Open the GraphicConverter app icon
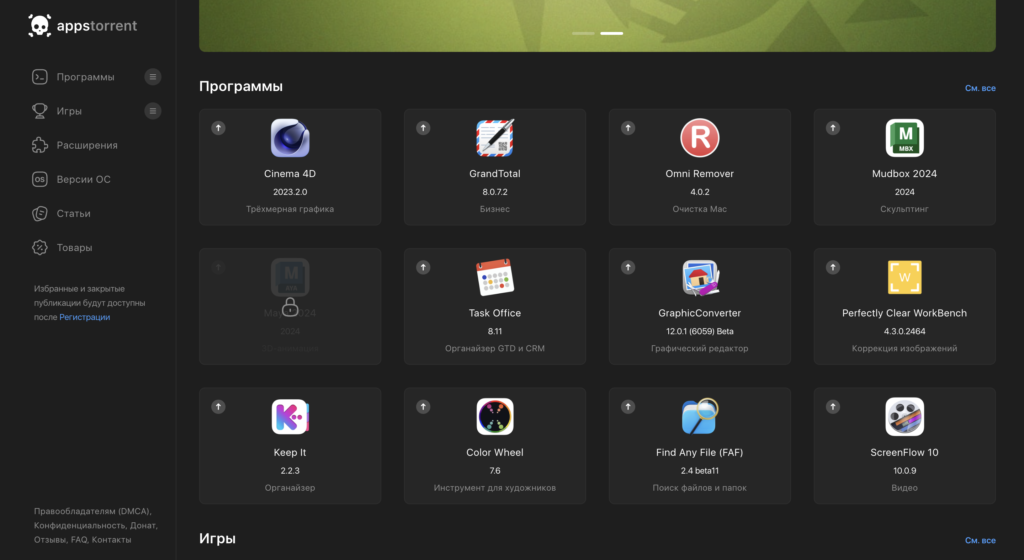The width and height of the screenshot is (1024, 560). [x=699, y=277]
